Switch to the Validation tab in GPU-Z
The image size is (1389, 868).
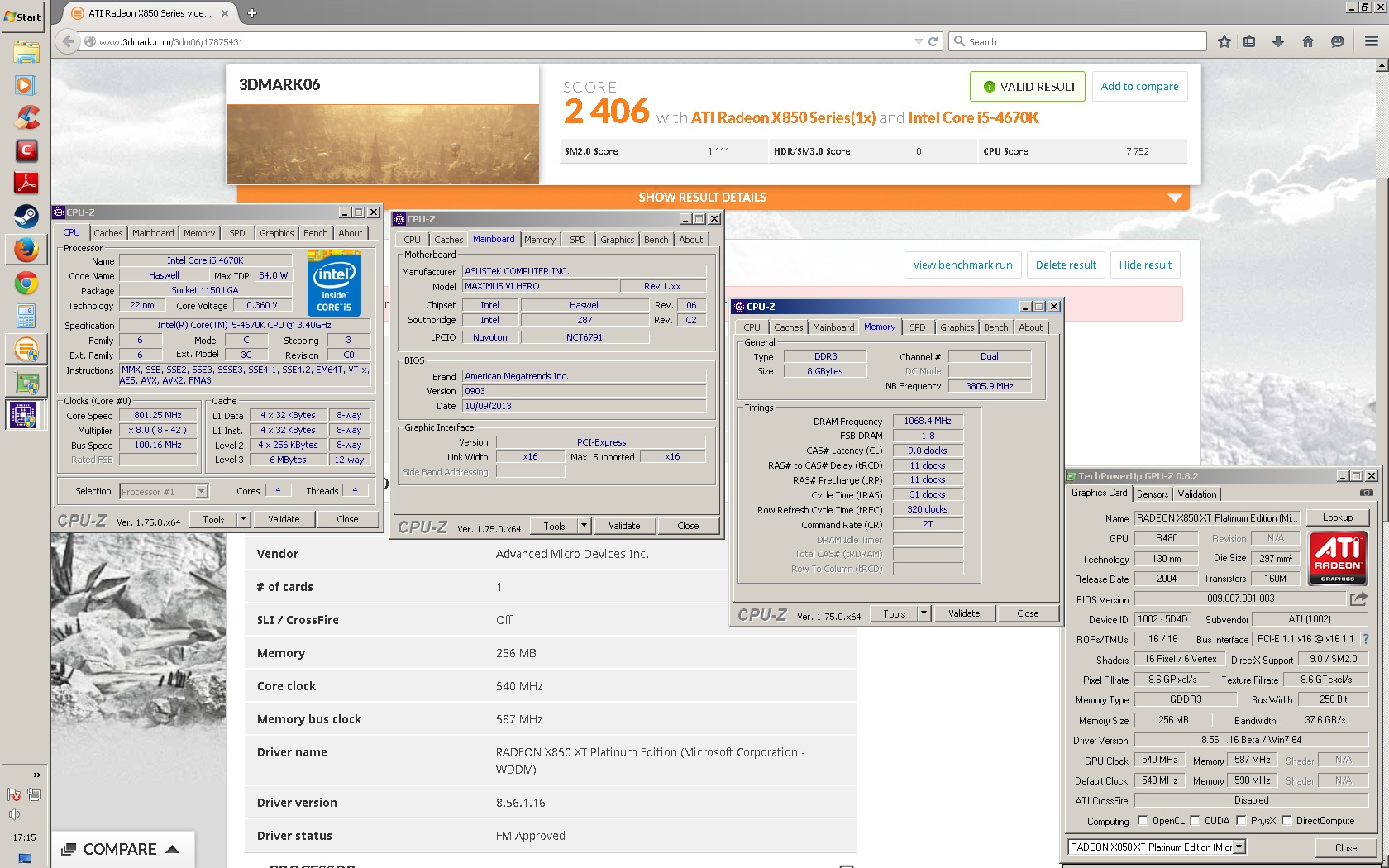pos(1197,494)
